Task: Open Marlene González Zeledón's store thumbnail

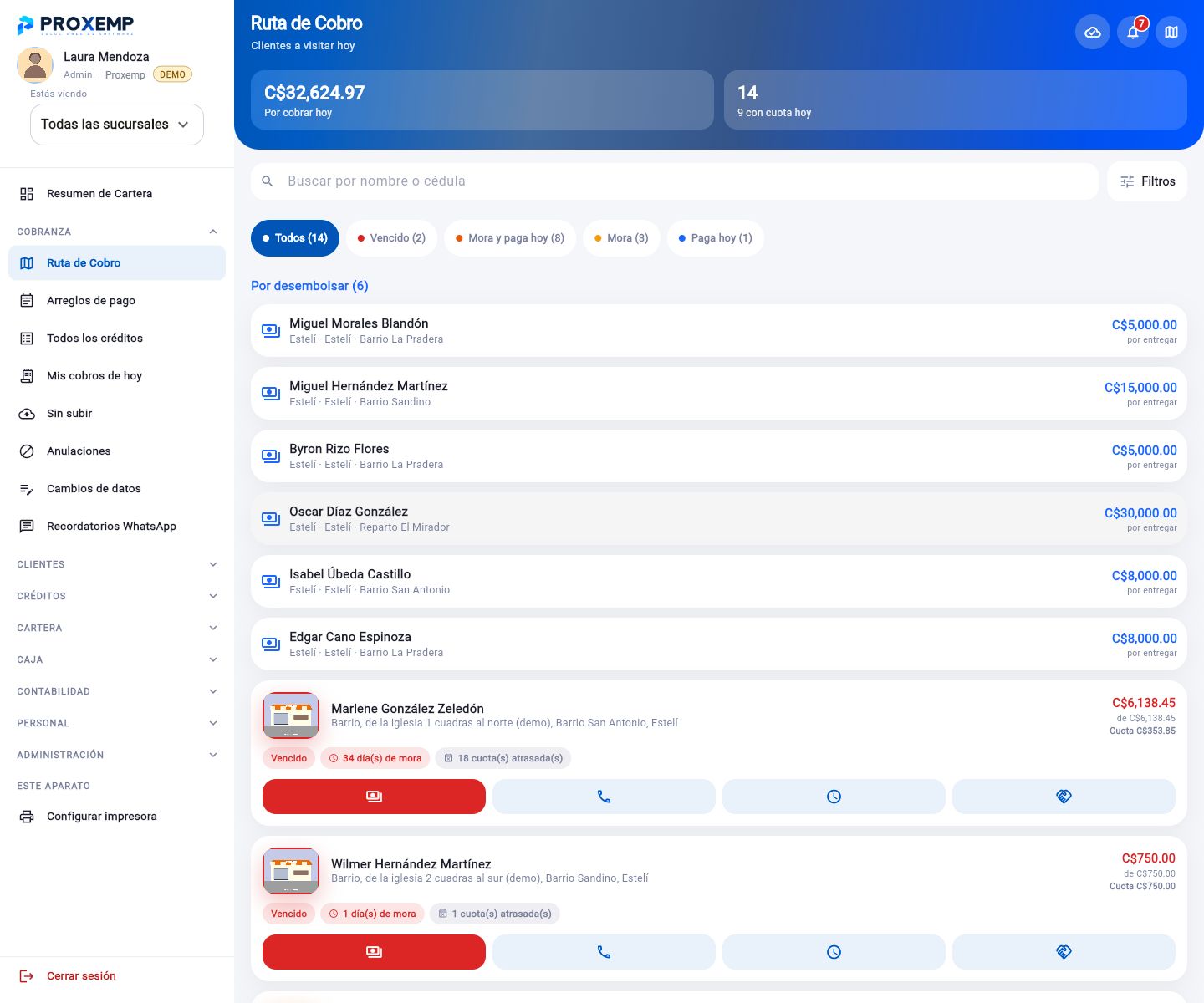Action: [291, 715]
